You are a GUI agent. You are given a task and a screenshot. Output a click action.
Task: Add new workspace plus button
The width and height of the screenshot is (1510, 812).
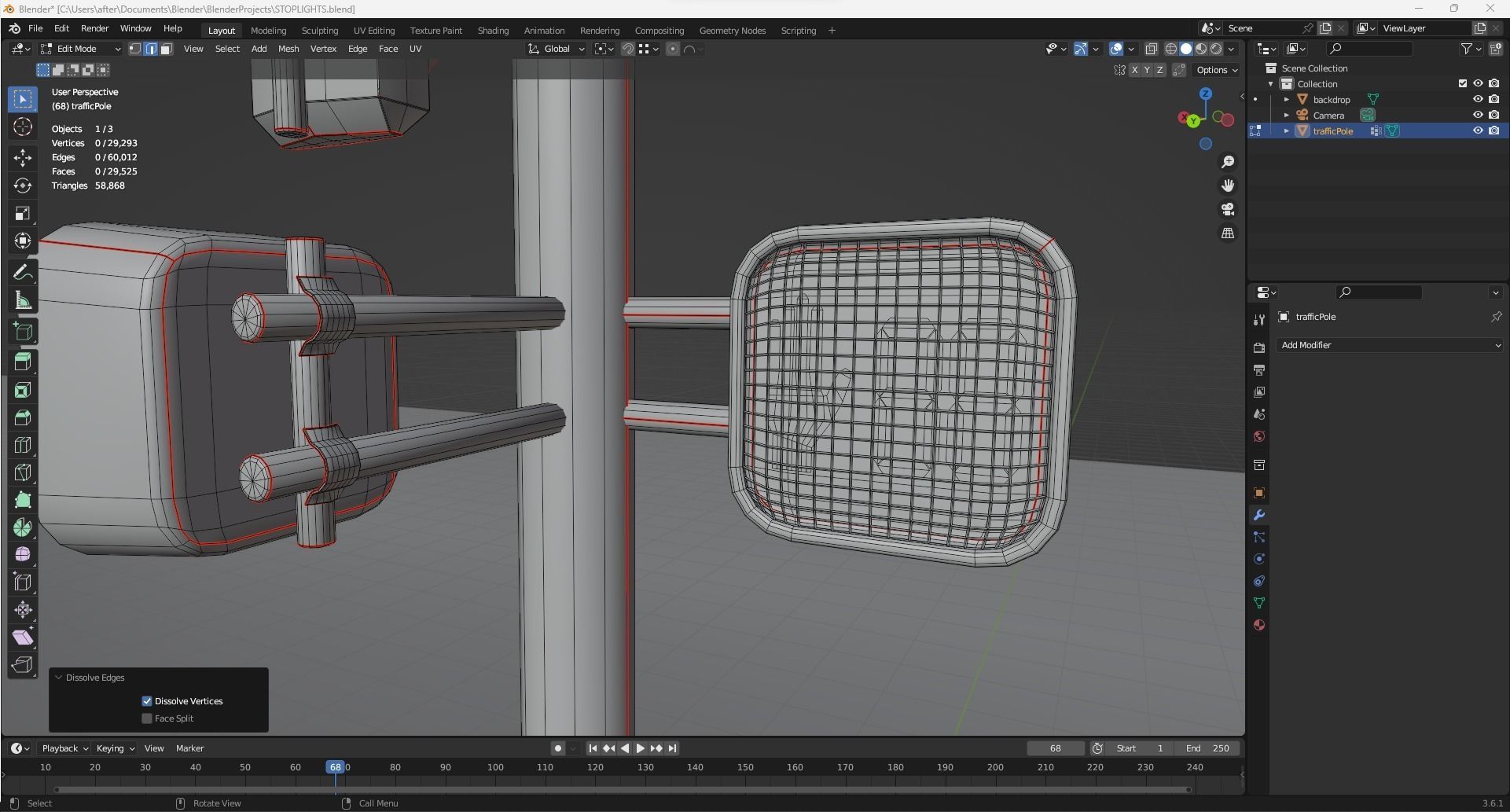pos(832,31)
